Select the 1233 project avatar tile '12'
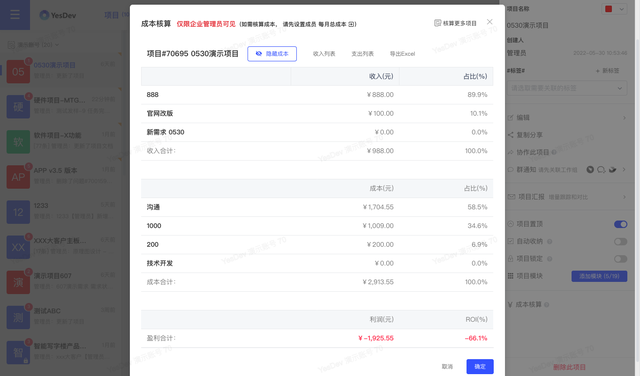This screenshot has height=376, width=640. [18, 212]
